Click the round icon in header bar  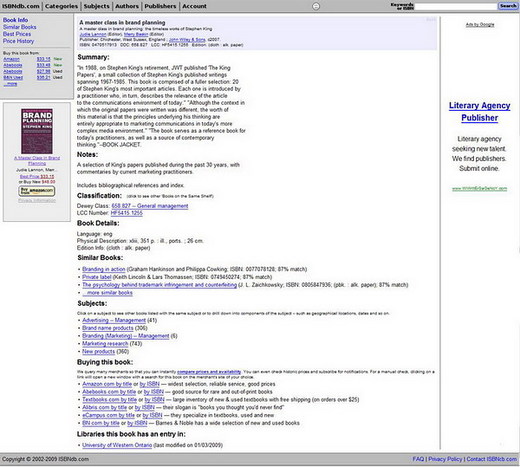point(316,6)
